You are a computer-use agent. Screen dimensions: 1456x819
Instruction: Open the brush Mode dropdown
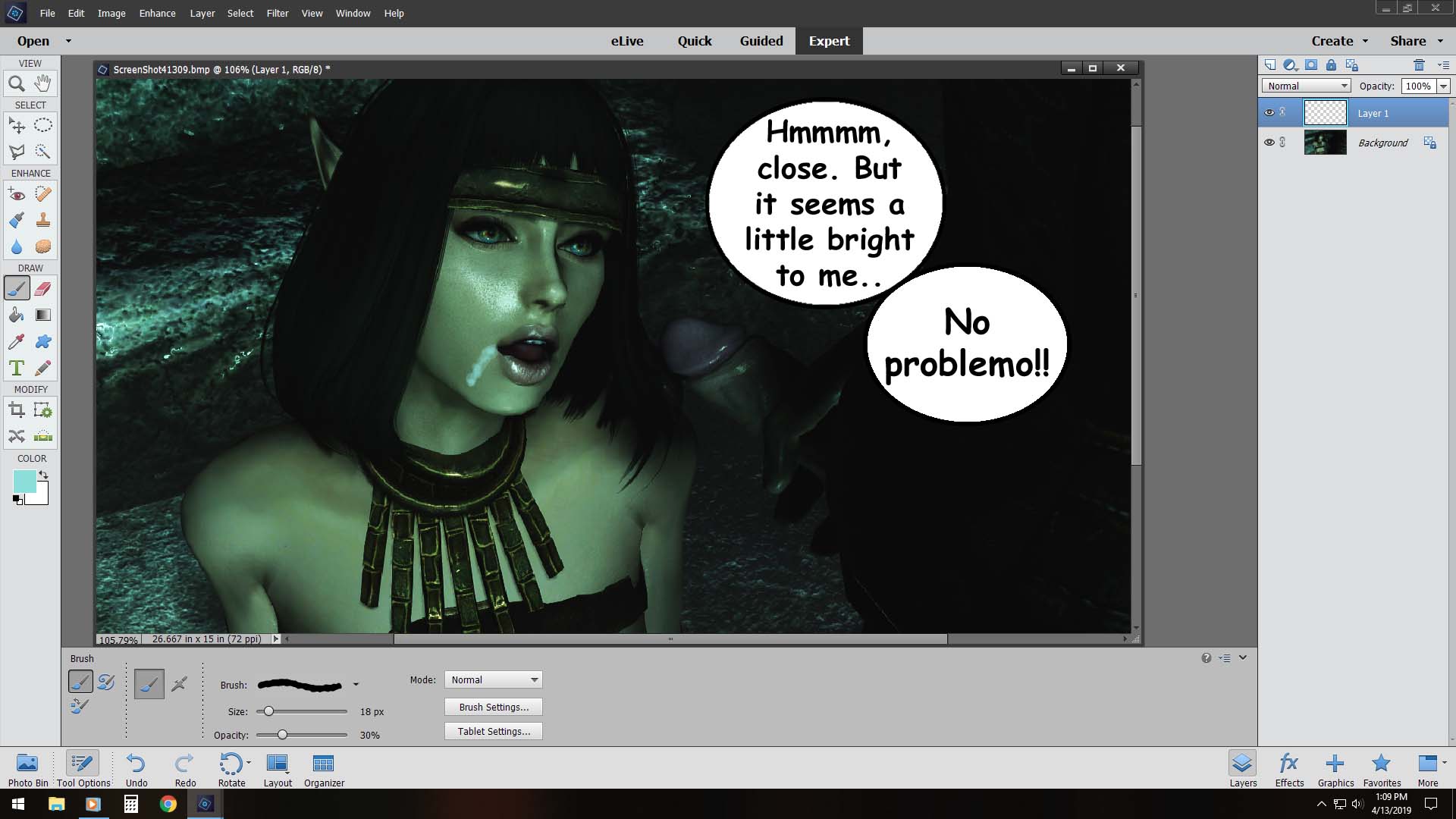pos(494,679)
